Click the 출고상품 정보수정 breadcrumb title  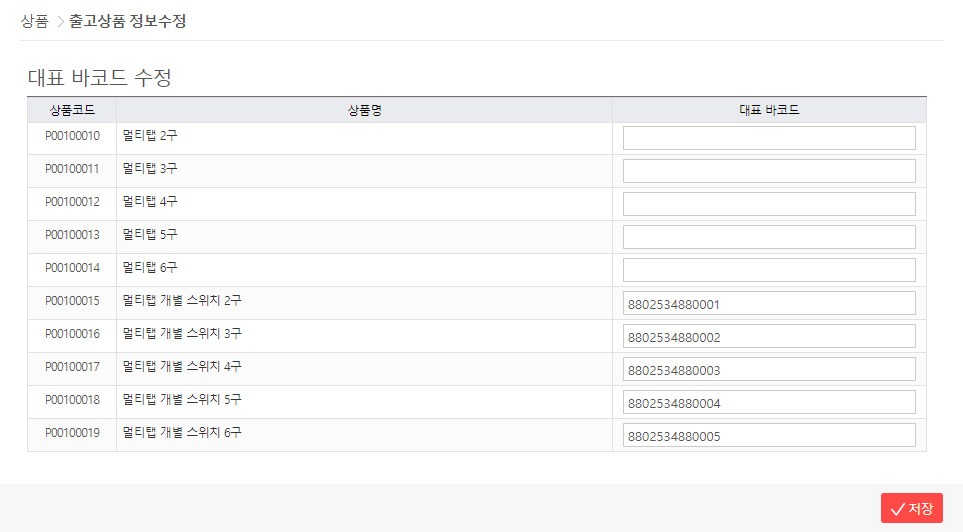coord(127,21)
